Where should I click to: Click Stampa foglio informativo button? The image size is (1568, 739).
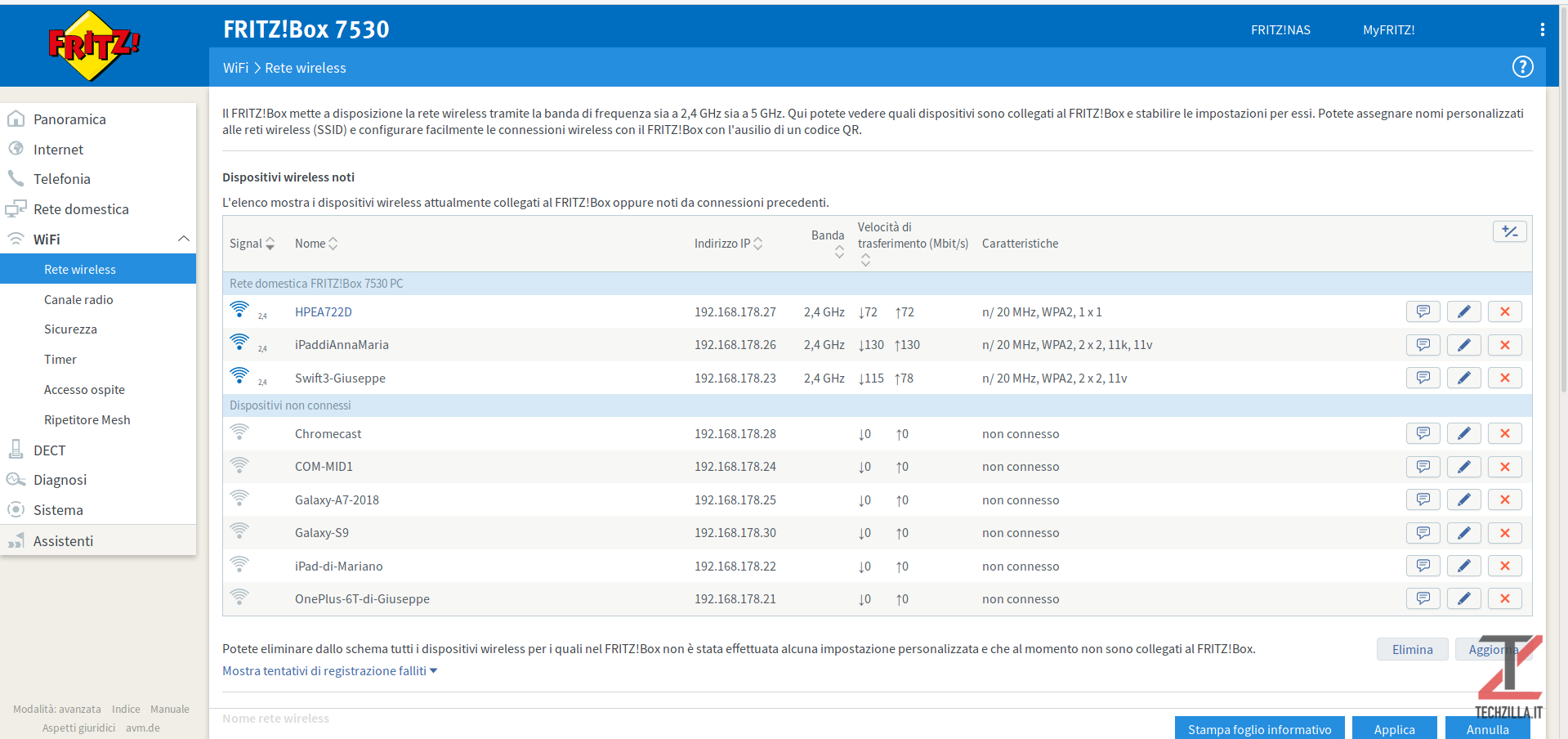click(x=1259, y=729)
